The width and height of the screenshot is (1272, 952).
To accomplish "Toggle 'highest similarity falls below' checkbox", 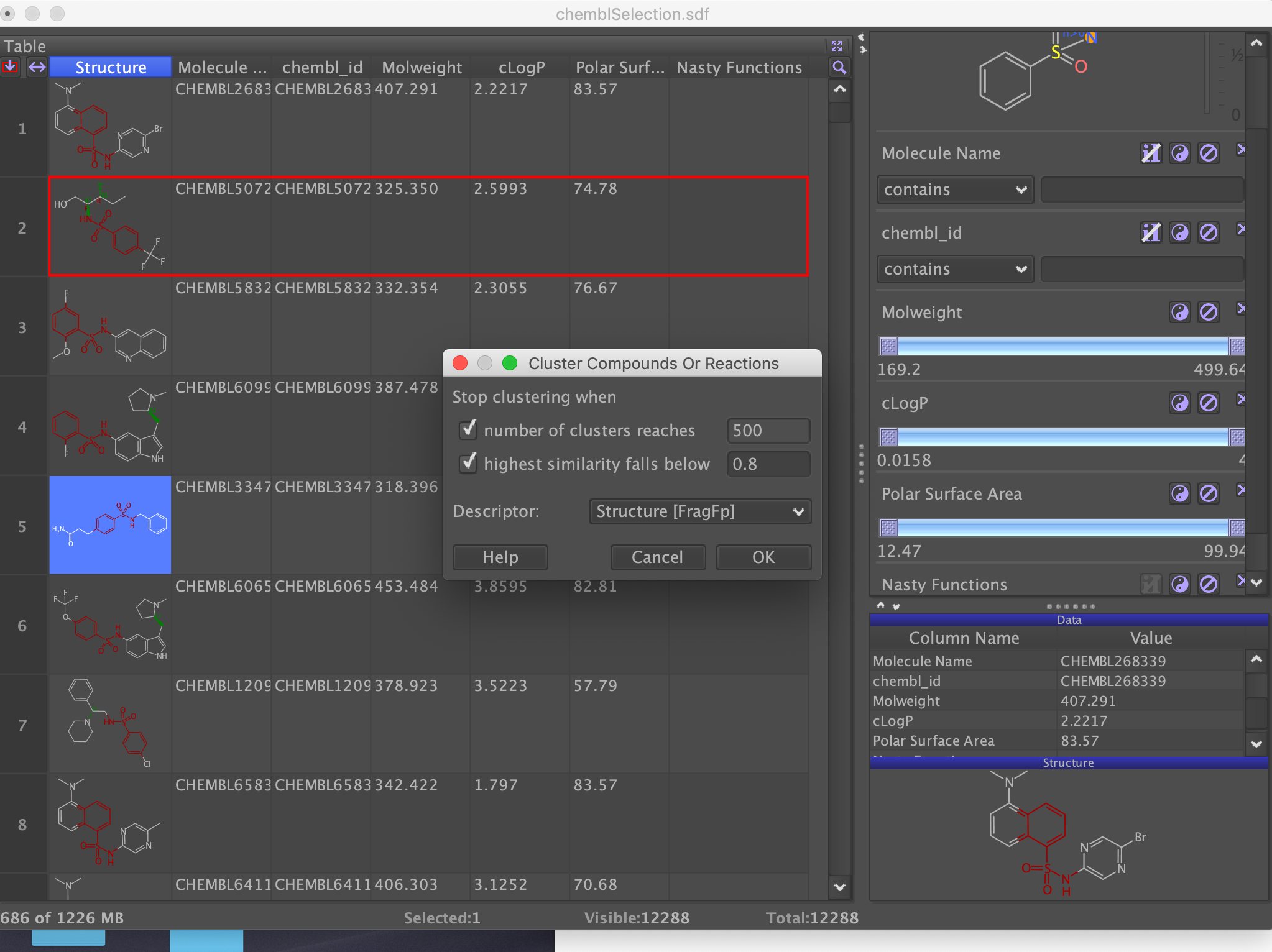I will tap(468, 463).
